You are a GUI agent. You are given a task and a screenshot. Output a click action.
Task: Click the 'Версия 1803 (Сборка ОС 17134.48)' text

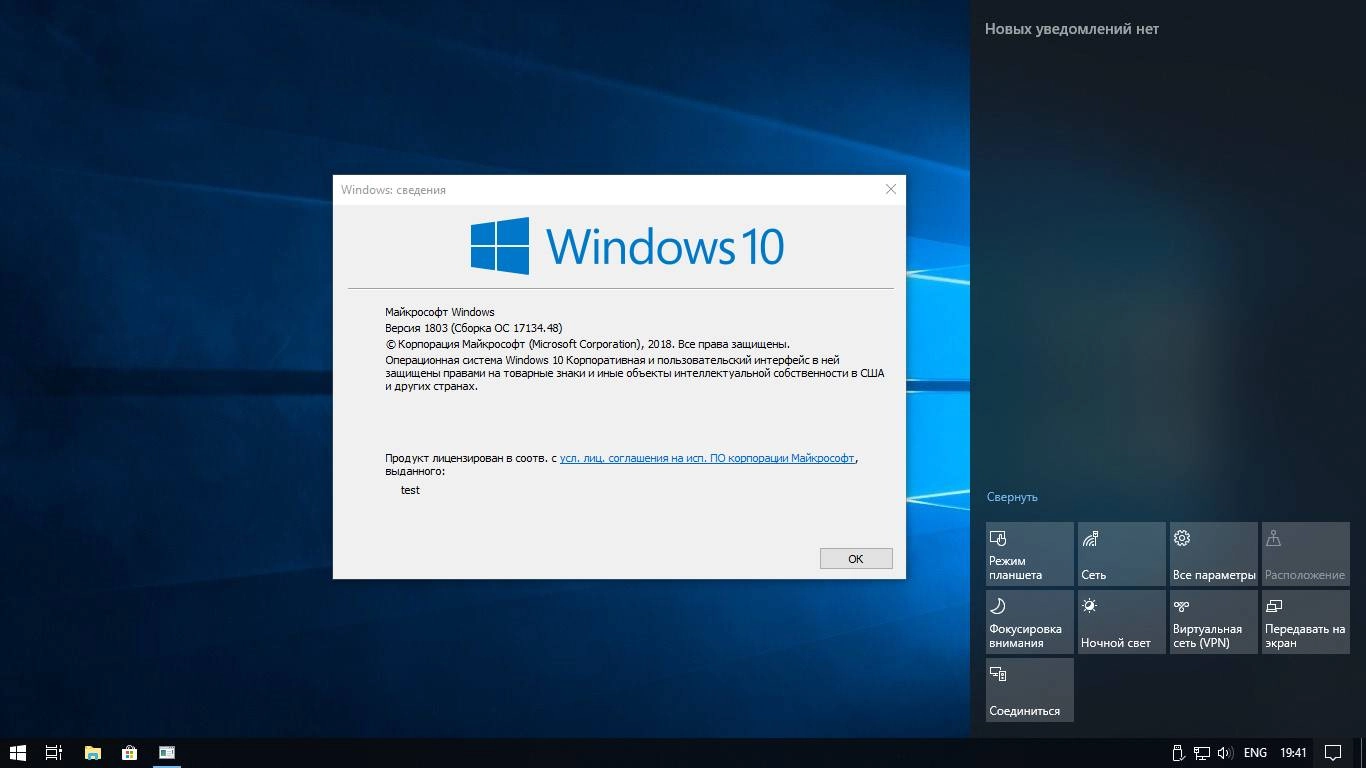point(474,328)
